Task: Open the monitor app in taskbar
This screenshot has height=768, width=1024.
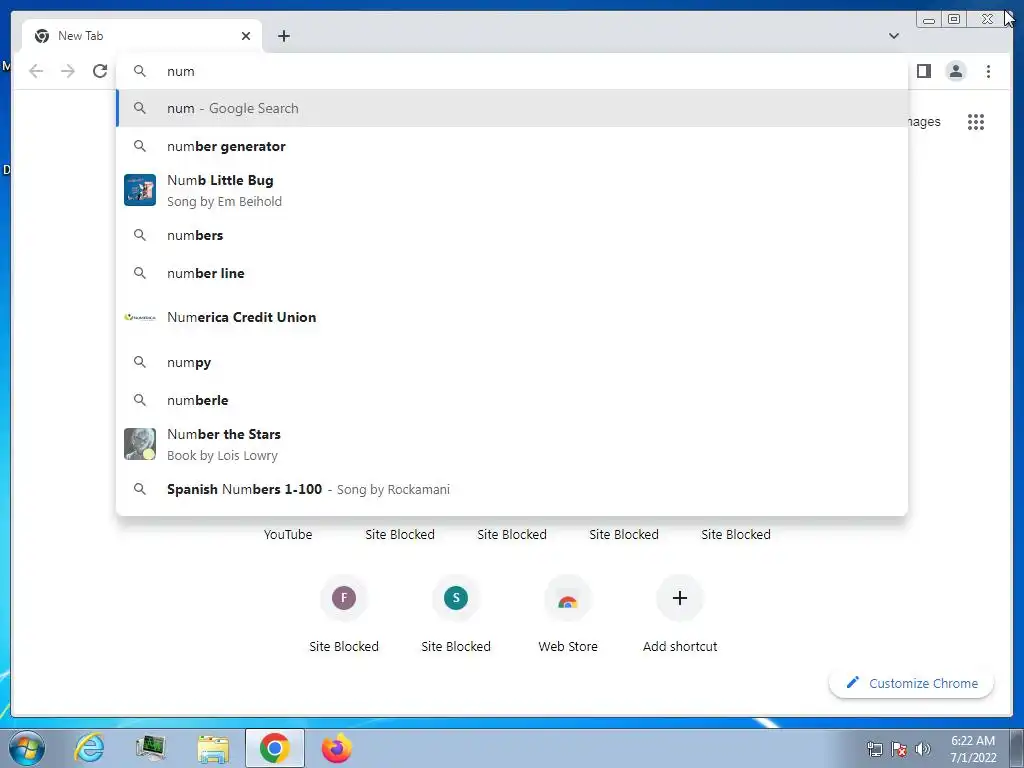Action: 151,748
